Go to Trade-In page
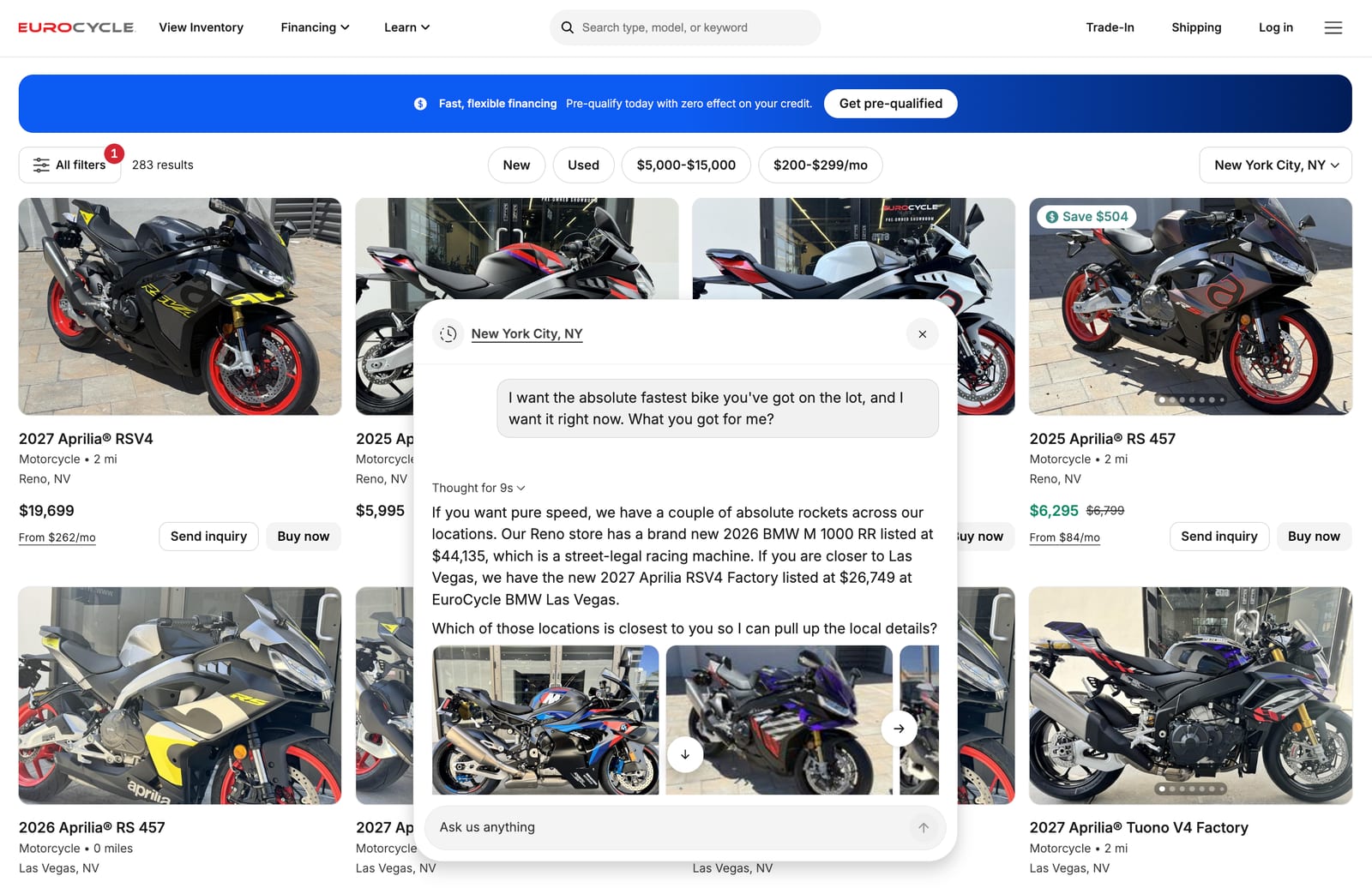Image resolution: width=1372 pixels, height=888 pixels. coord(1110,27)
